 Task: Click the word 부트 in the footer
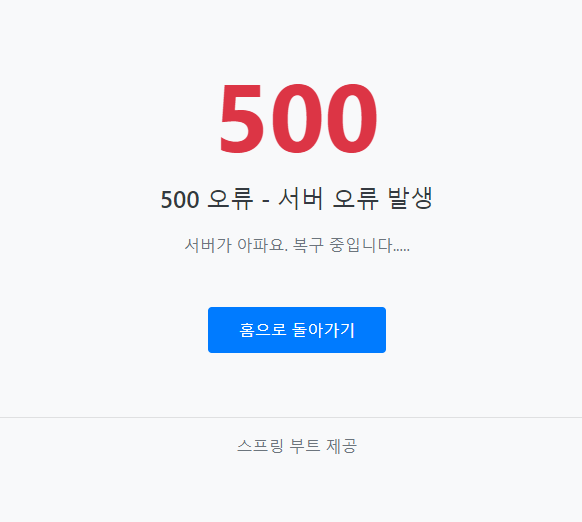[x=305, y=446]
